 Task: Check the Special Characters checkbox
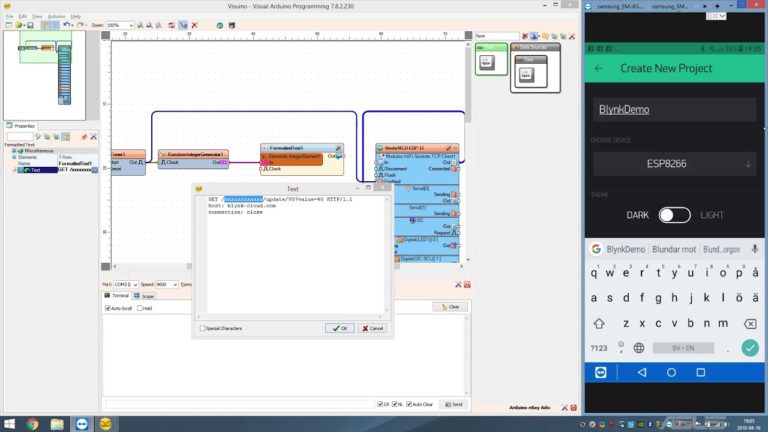(x=202, y=328)
